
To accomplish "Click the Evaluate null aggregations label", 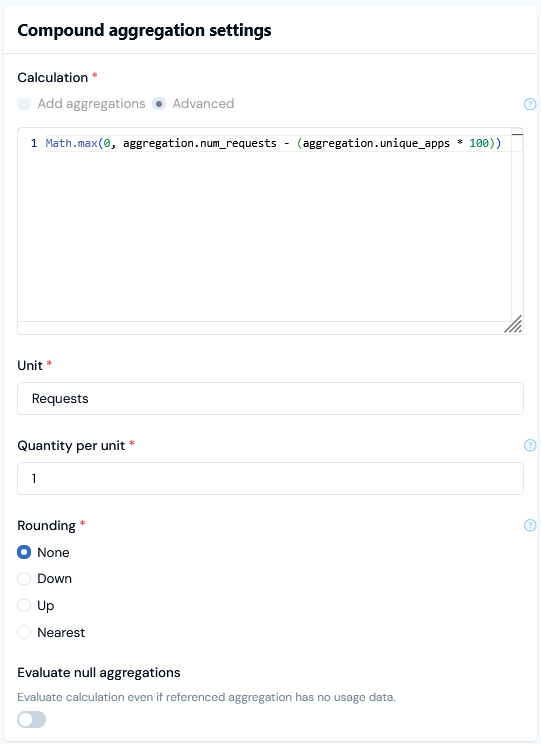I will (99, 672).
